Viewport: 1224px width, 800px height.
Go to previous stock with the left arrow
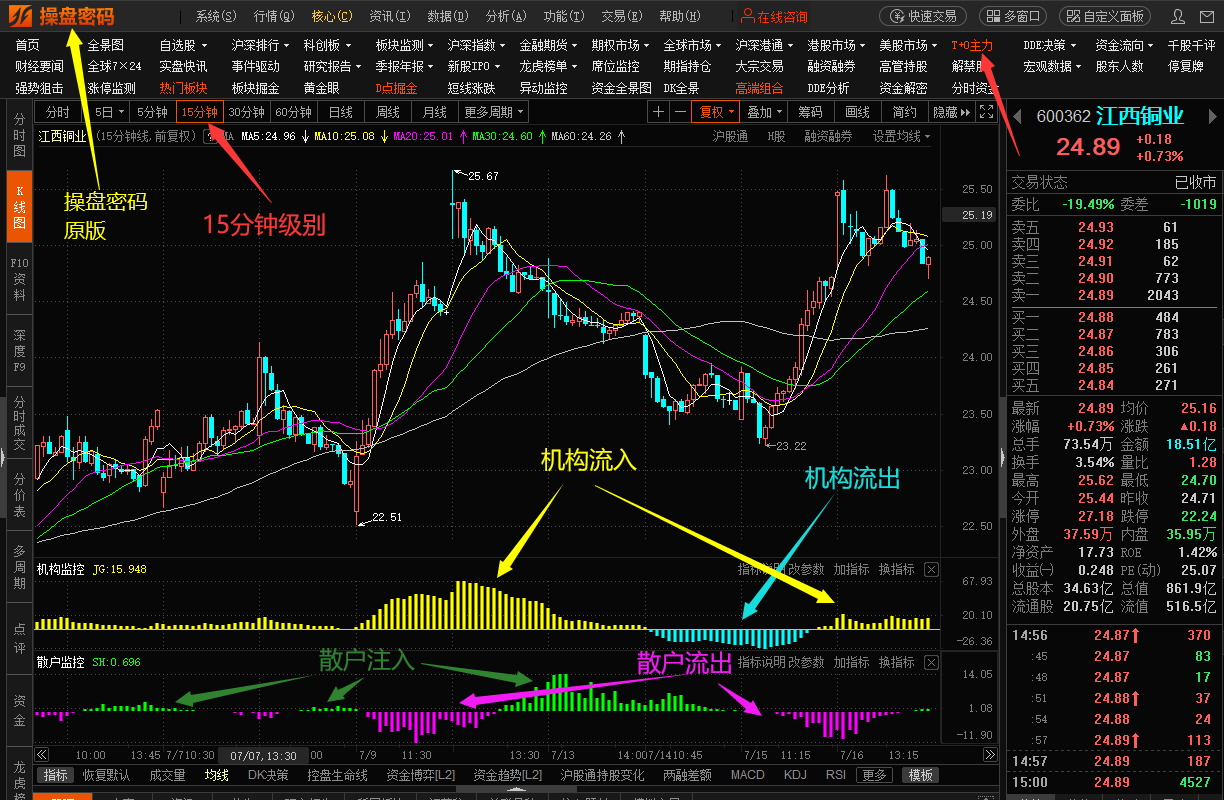[1015, 117]
